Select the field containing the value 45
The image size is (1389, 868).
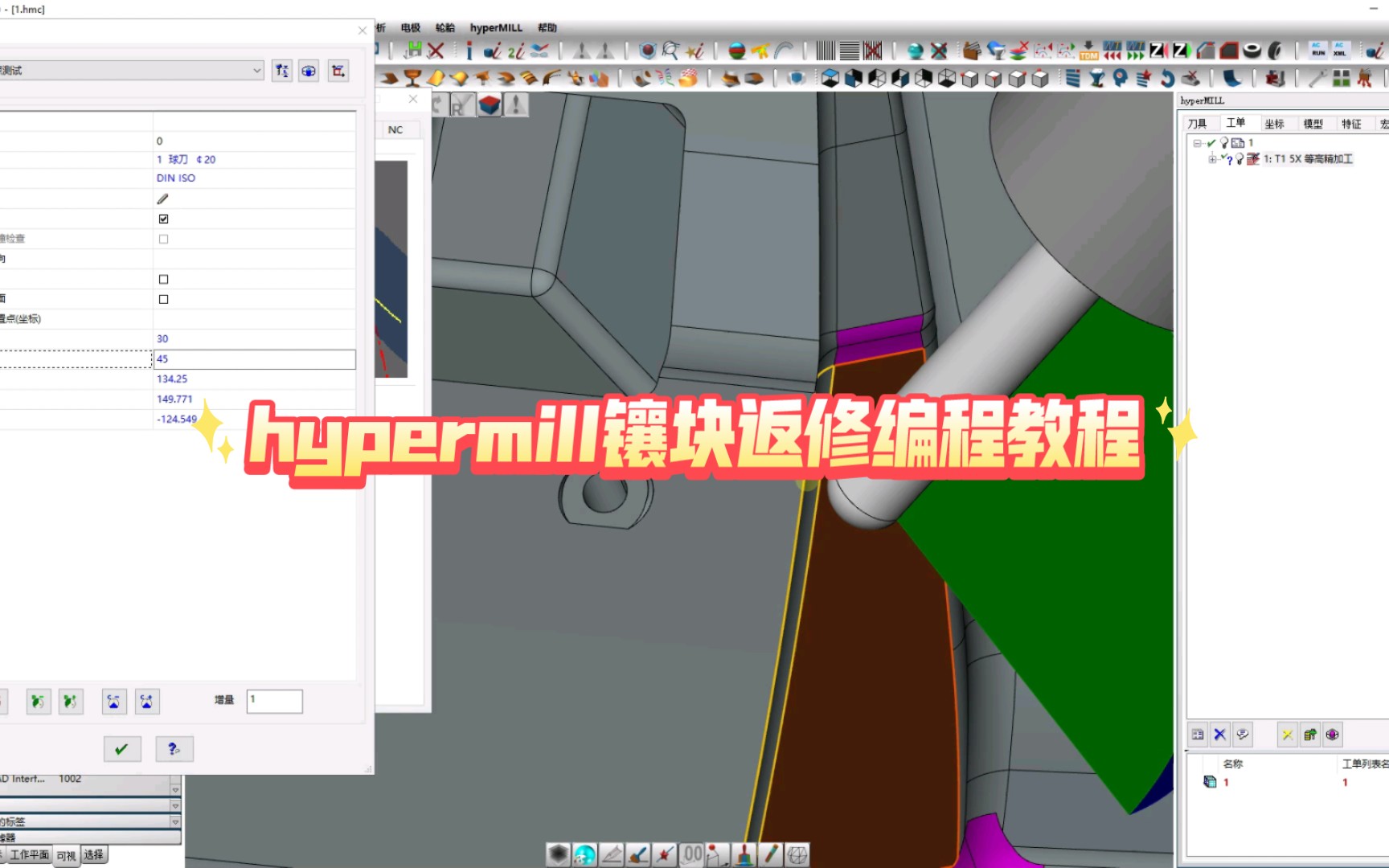click(254, 359)
